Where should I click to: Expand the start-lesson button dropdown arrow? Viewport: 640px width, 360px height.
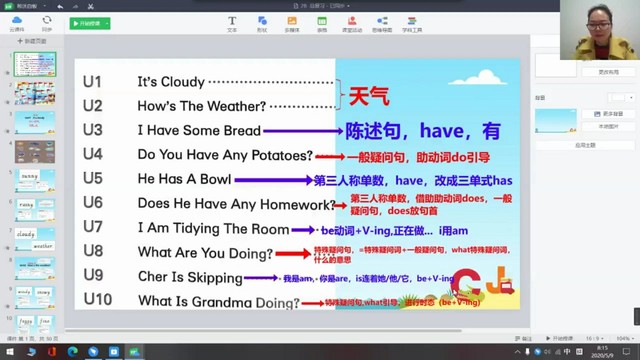point(107,23)
